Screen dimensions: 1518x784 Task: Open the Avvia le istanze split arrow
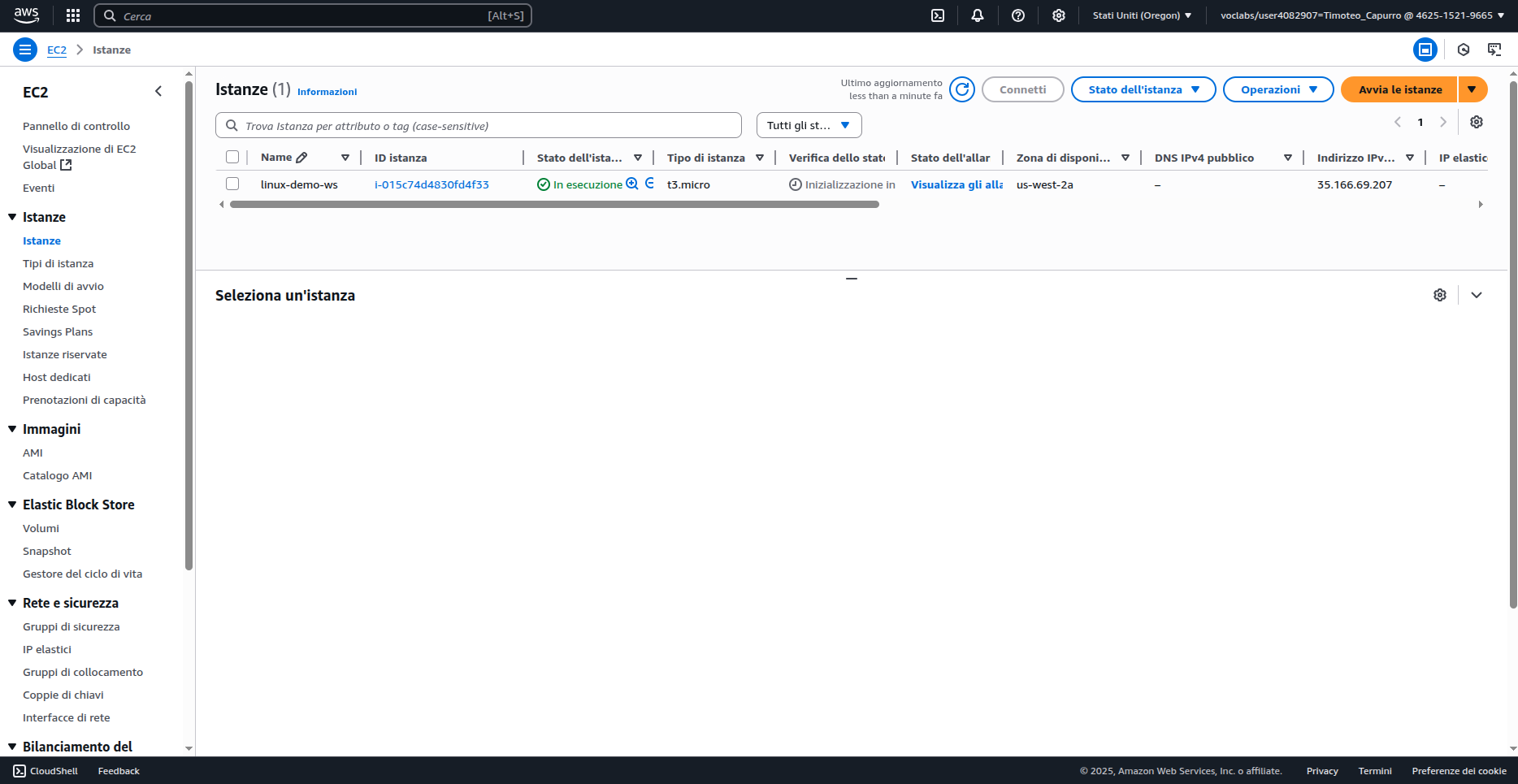coord(1472,89)
